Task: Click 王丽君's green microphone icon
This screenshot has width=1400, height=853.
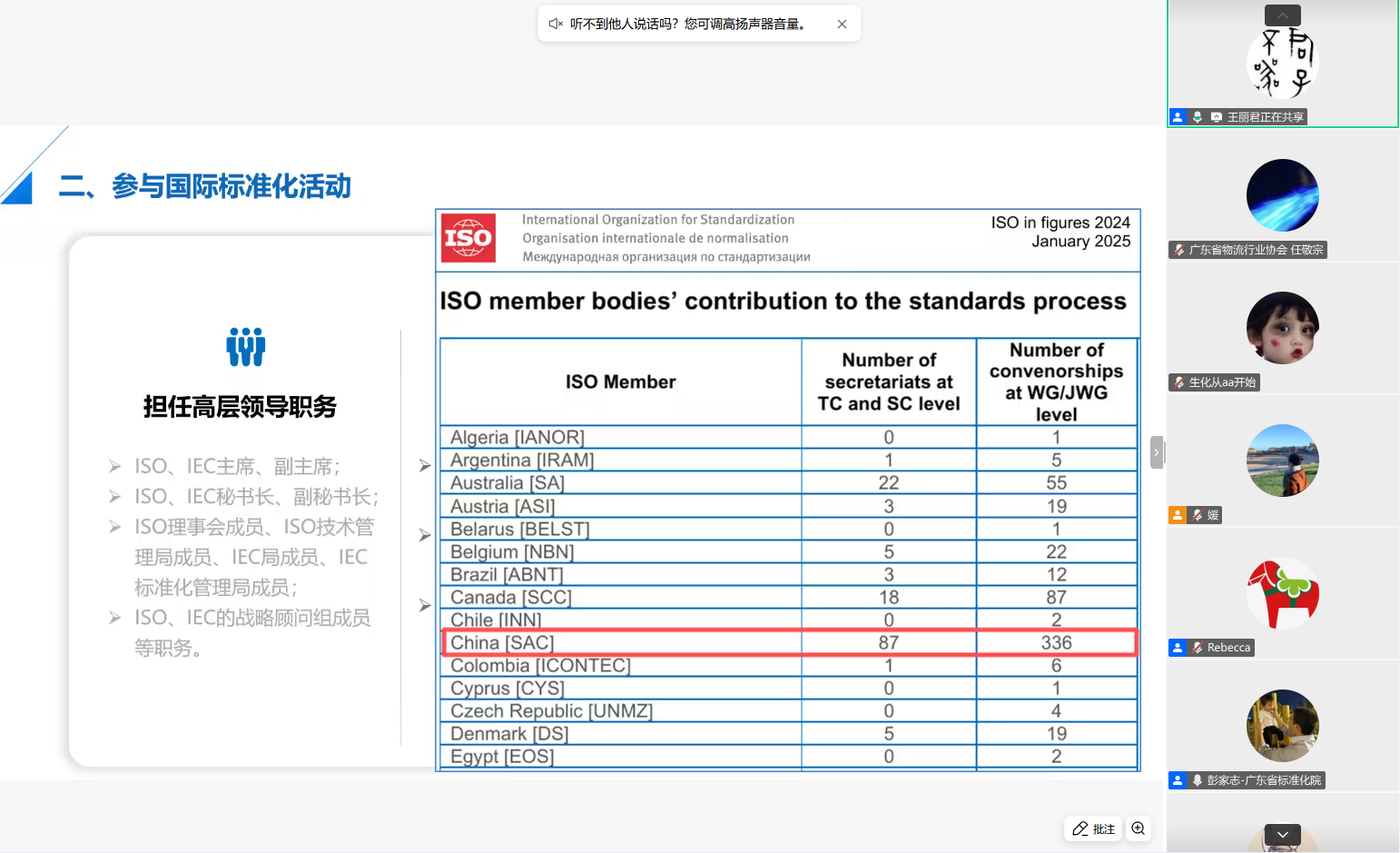Action: click(x=1198, y=117)
